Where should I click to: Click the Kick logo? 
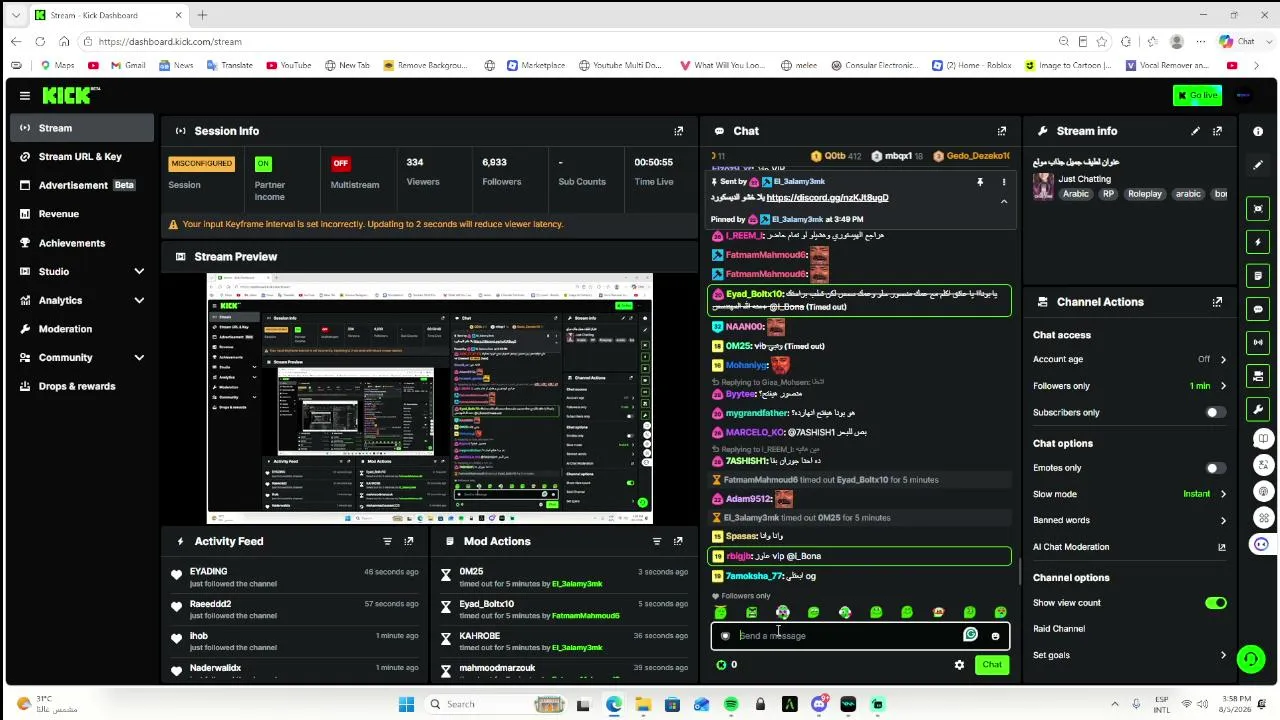click(x=70, y=95)
